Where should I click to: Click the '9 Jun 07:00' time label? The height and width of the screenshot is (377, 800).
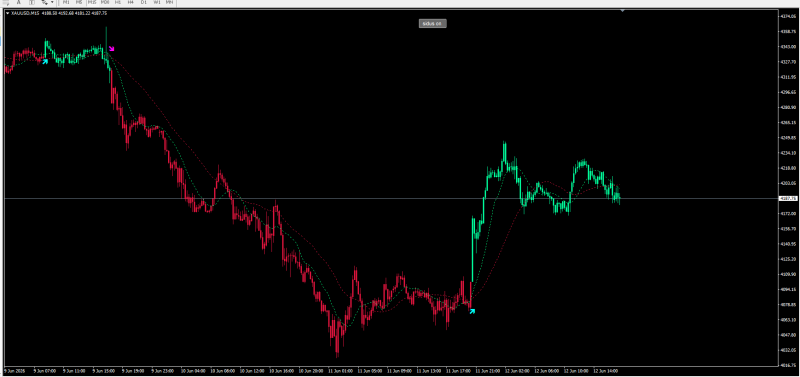[x=44, y=371]
